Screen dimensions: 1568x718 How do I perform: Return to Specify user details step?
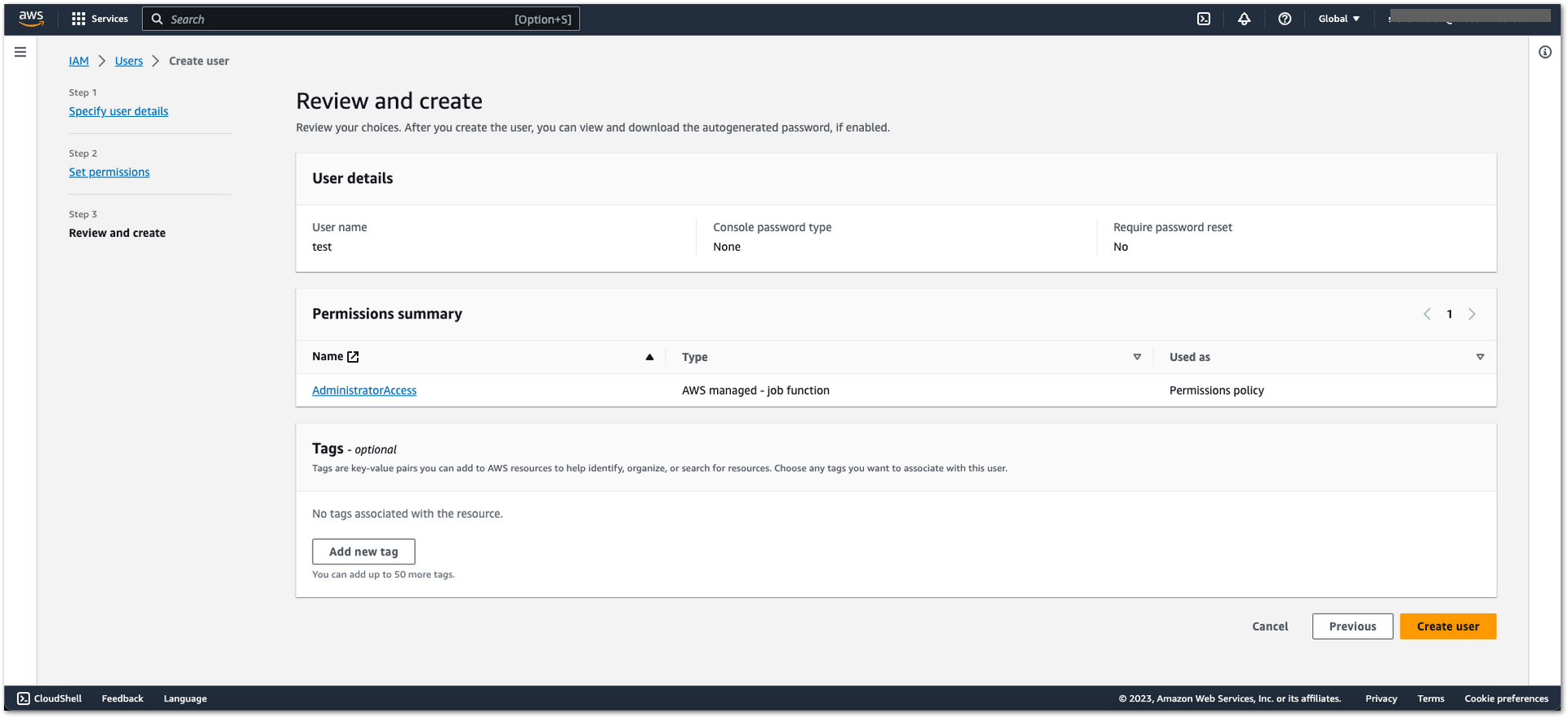[x=118, y=111]
